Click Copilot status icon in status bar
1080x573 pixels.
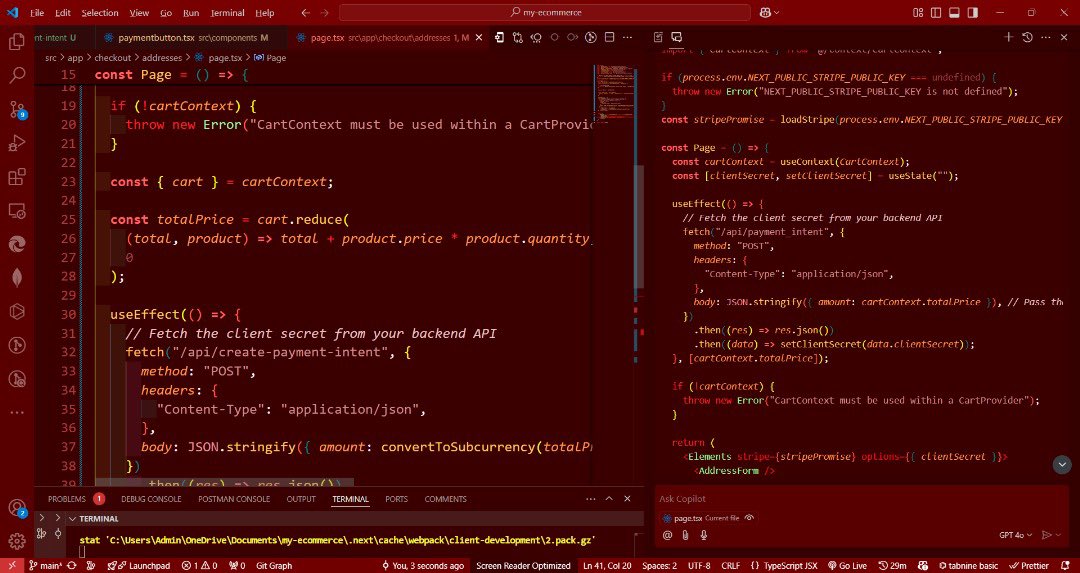923,565
